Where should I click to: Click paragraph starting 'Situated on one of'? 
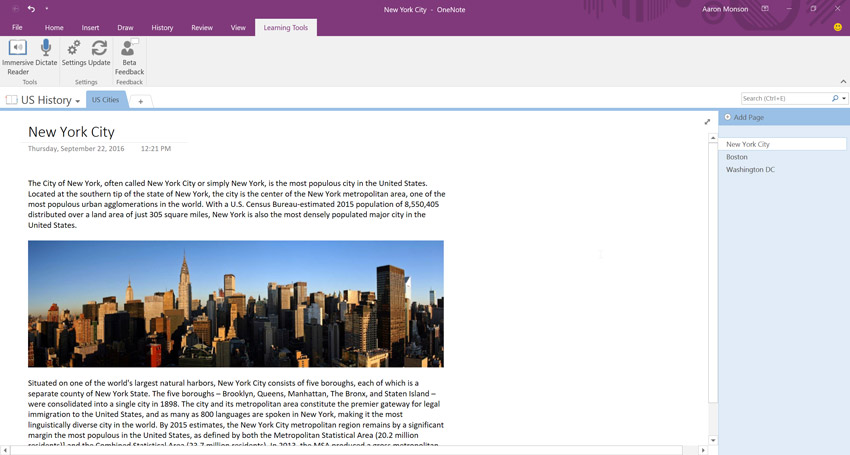pos(236,414)
